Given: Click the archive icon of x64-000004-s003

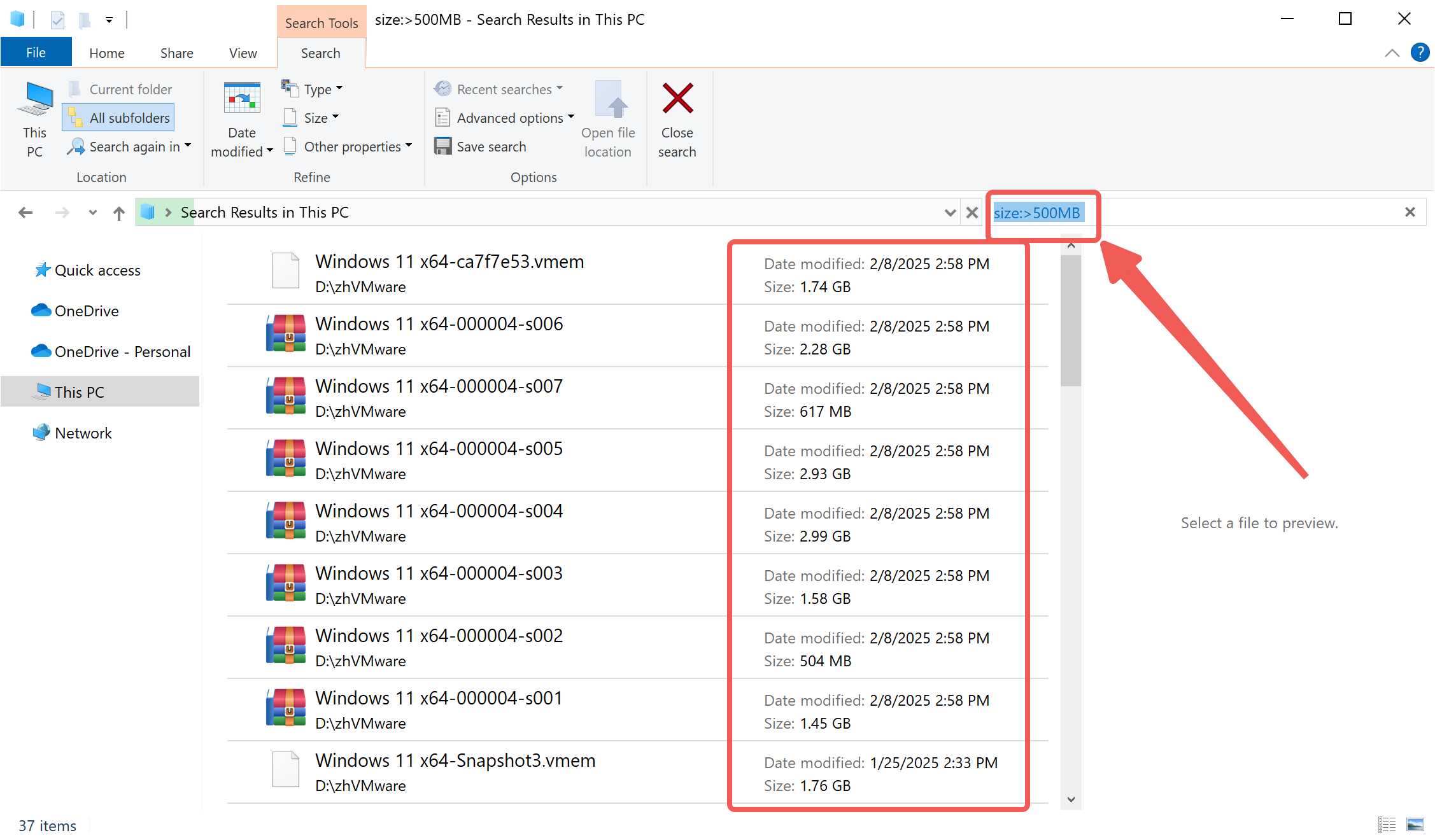Looking at the screenshot, I should pos(286,582).
